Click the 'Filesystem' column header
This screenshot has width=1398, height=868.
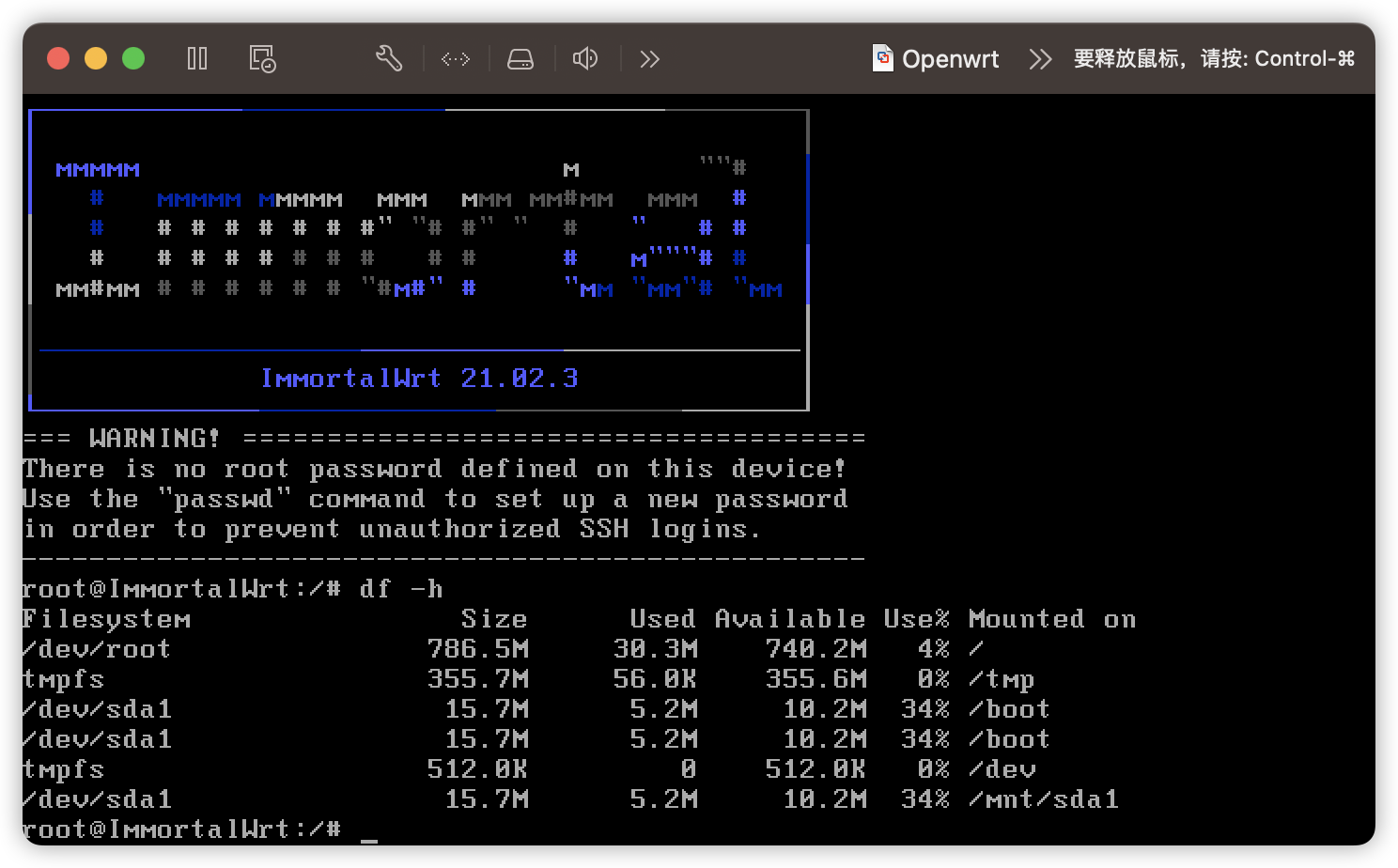pos(106,619)
